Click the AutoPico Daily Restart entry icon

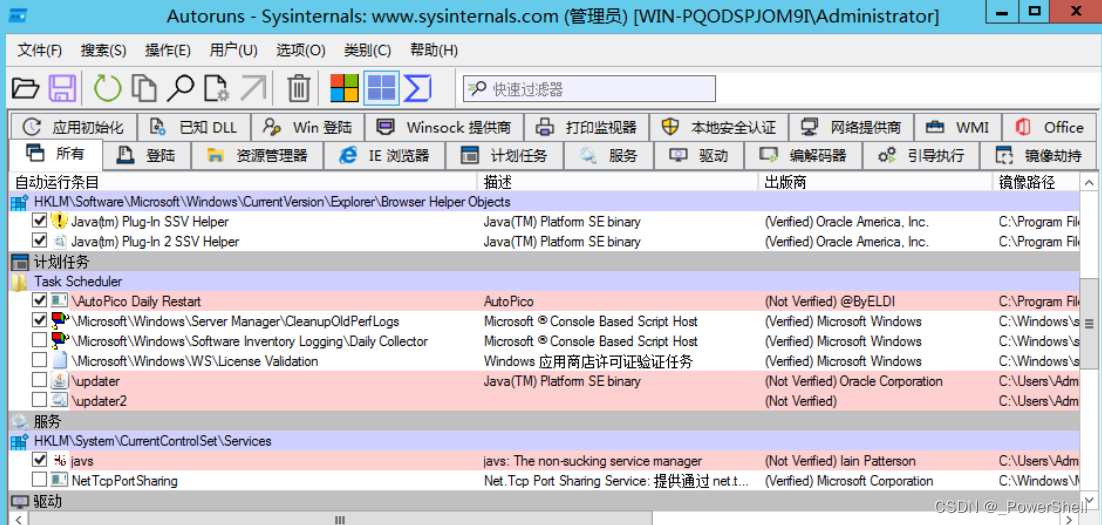click(59, 301)
